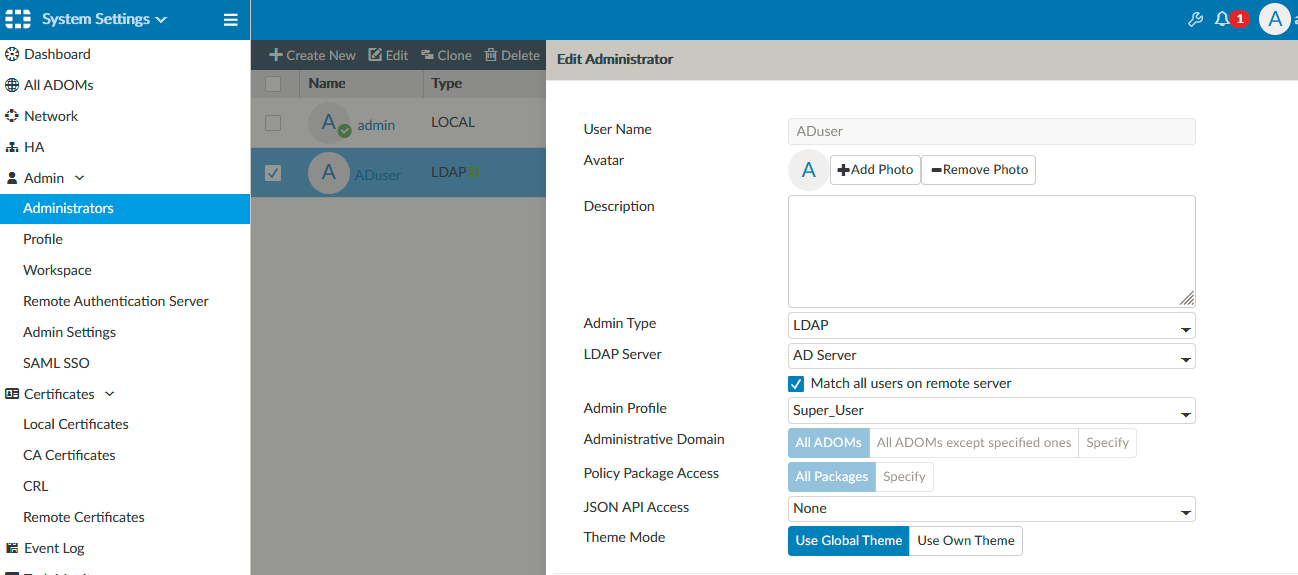Screen dimensions: 1298x575
Task: Open the Dashboard sidebar item
Action: tap(57, 54)
